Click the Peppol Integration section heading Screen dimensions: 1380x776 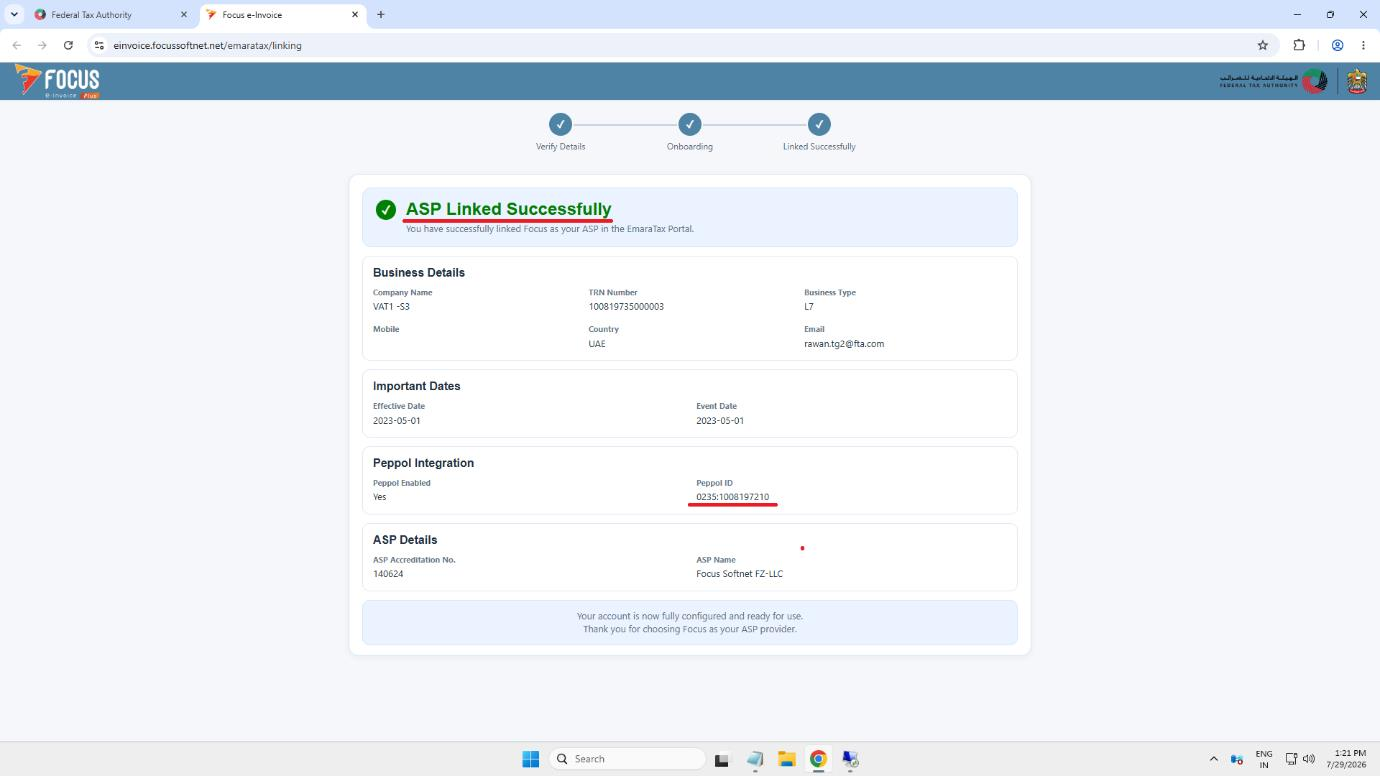[423, 463]
